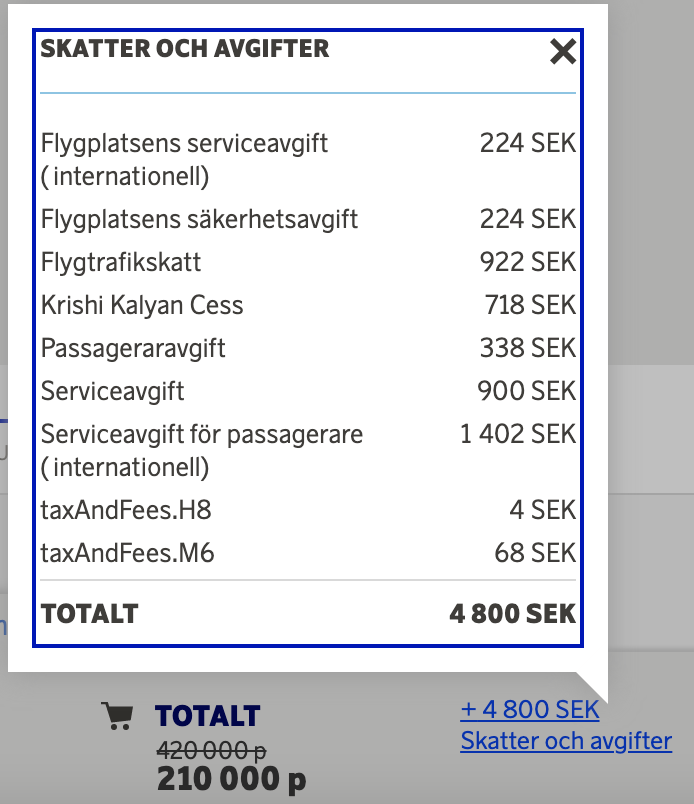694x804 pixels.
Task: Select Serviceavgift för passagerare entry
Action: [x=200, y=434]
